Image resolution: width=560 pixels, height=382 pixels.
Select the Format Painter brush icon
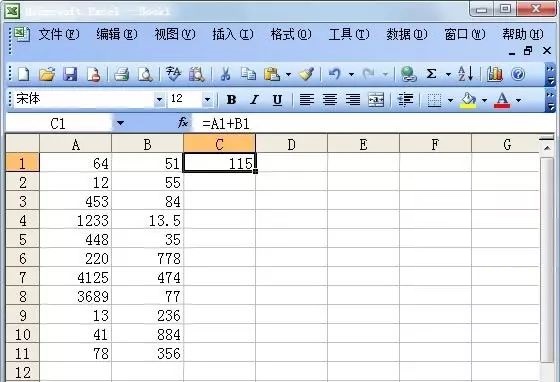pyautogui.click(x=306, y=74)
